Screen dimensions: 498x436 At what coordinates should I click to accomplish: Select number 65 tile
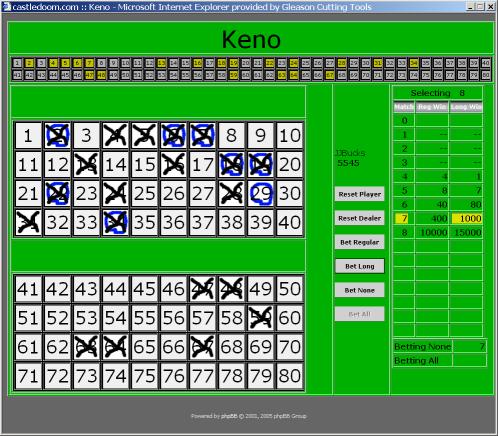(x=144, y=347)
